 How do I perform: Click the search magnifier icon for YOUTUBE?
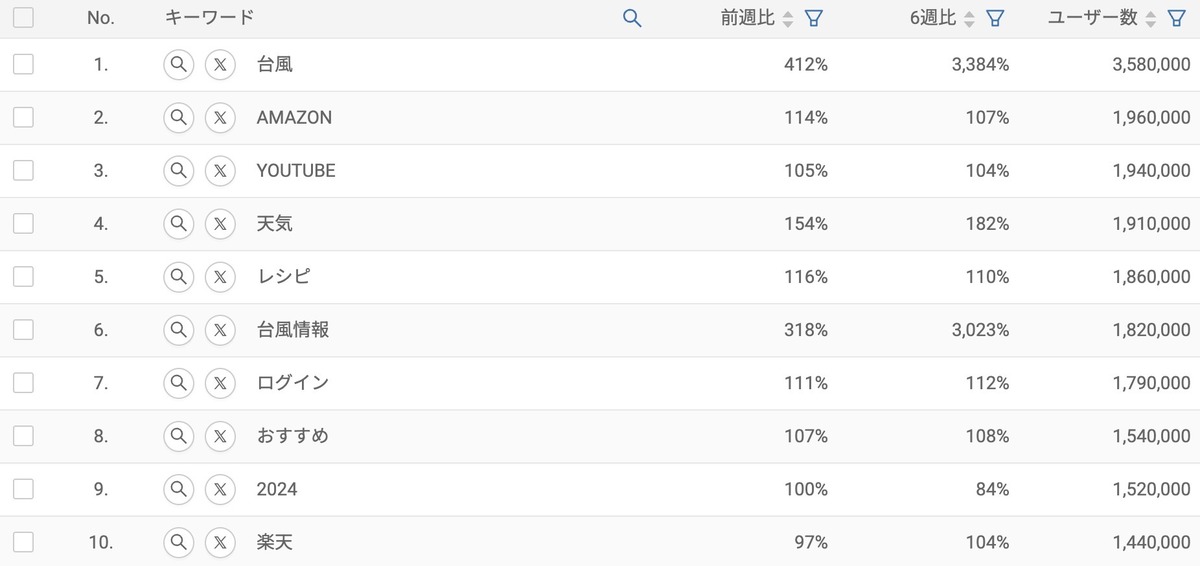(x=178, y=170)
